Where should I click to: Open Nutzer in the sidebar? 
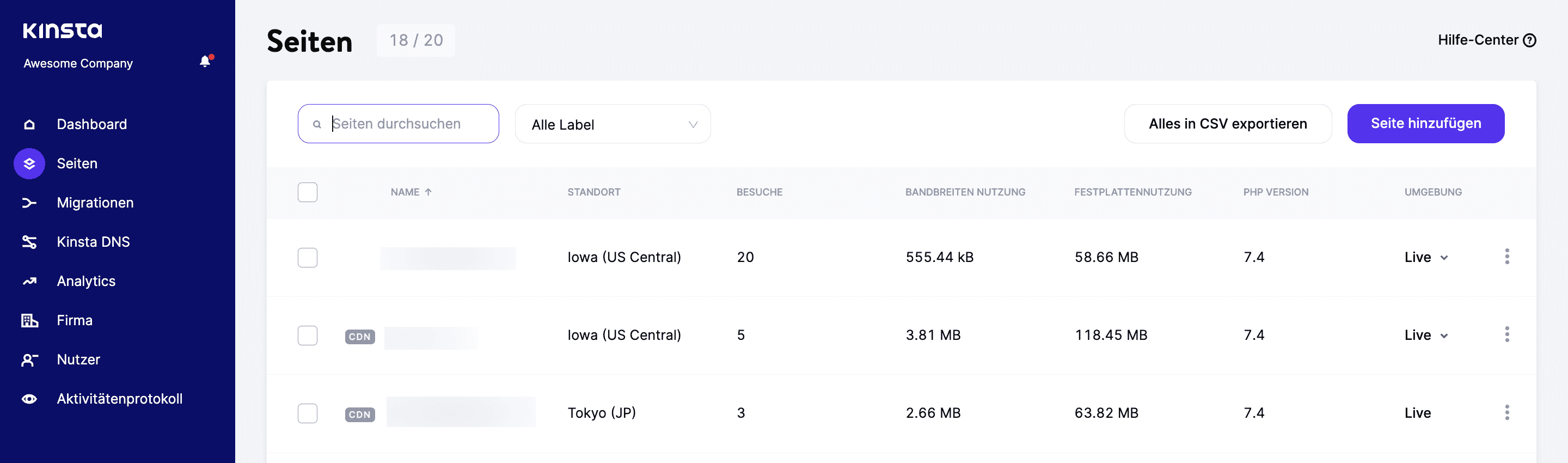[x=78, y=360]
